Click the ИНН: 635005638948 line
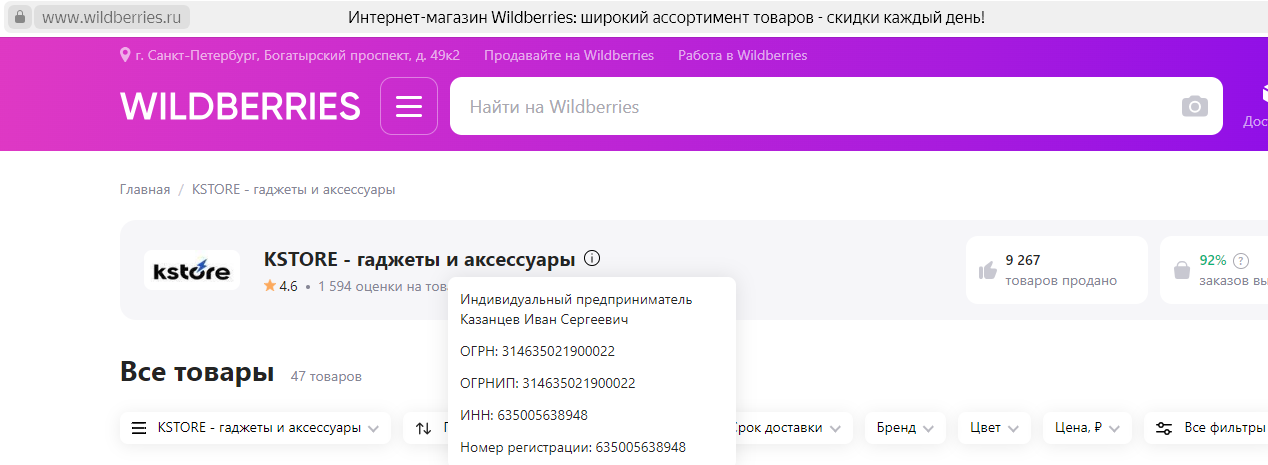Screen dimensions: 1268x465 [x=524, y=415]
